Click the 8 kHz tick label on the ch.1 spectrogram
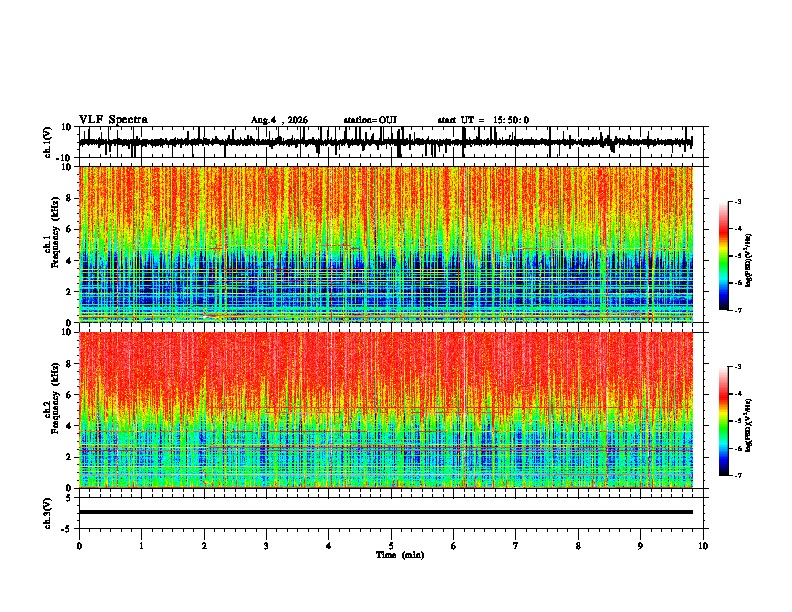This screenshot has height=612, width=792. coord(69,198)
